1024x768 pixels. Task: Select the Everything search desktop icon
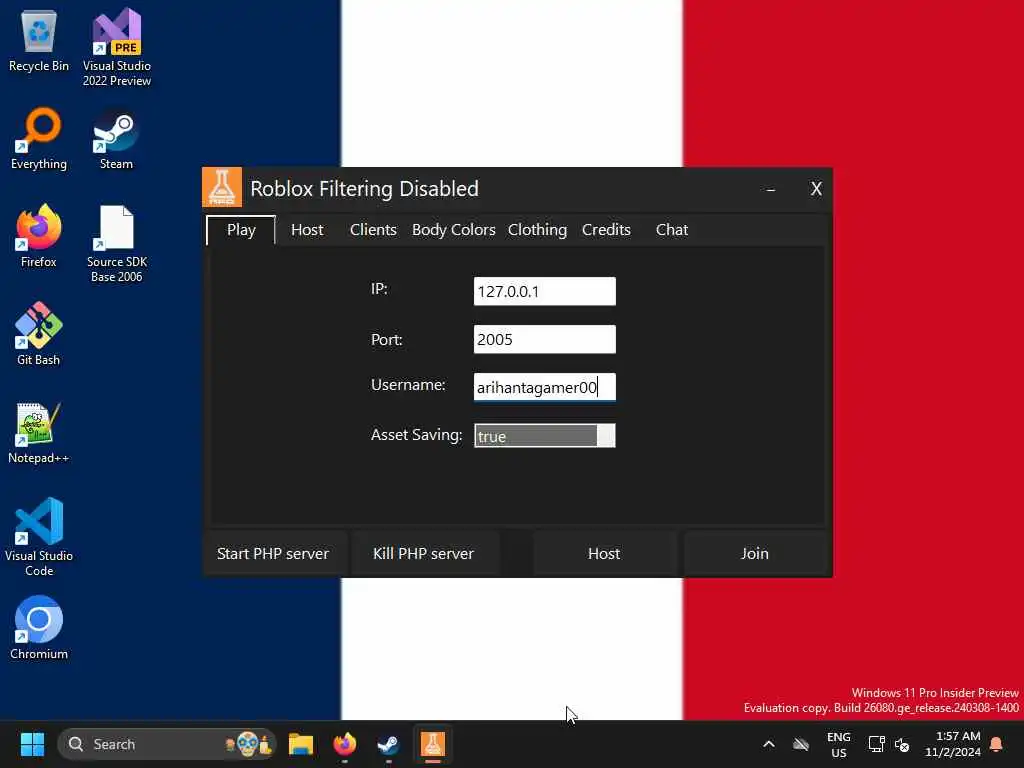[39, 139]
